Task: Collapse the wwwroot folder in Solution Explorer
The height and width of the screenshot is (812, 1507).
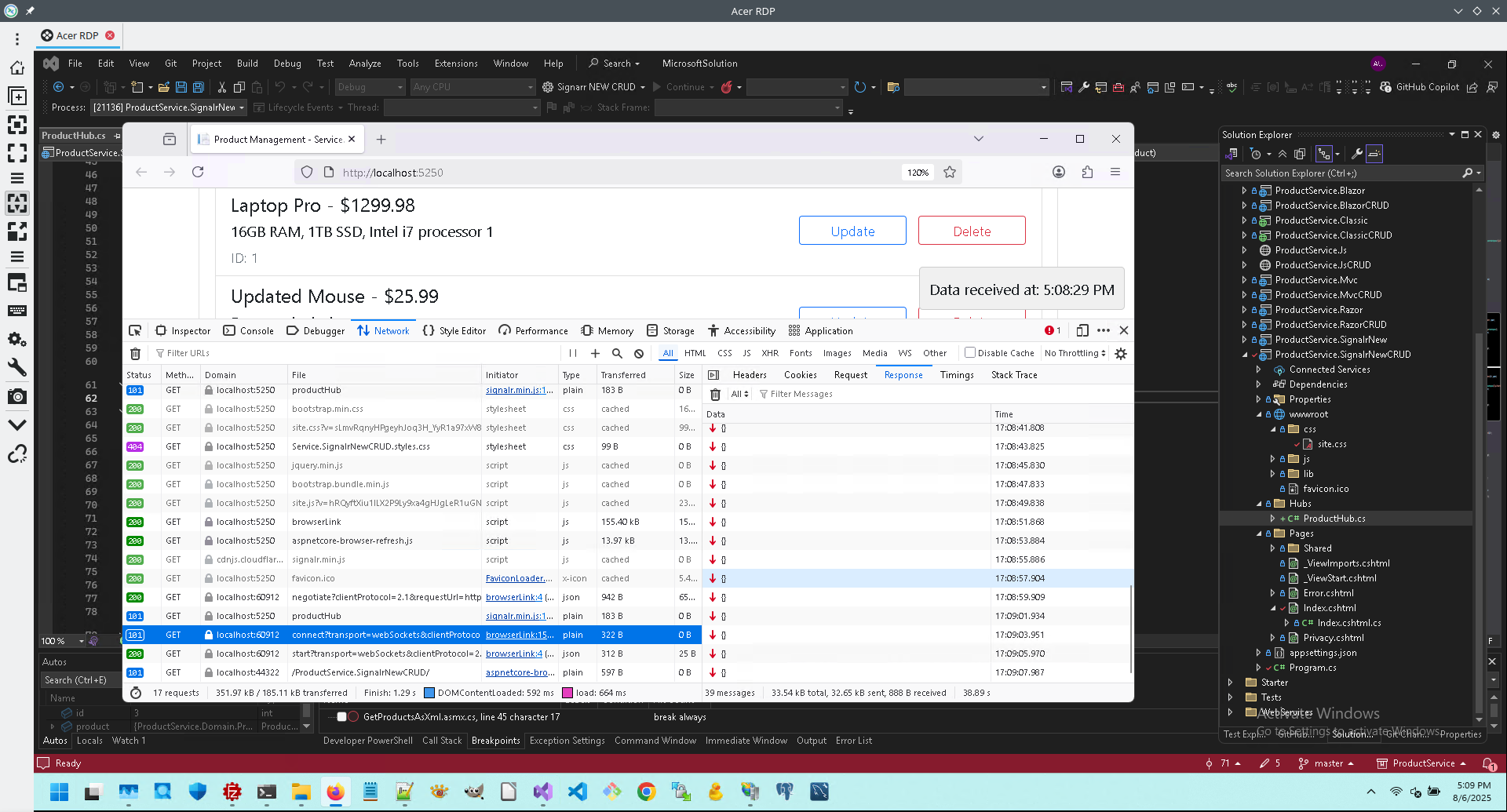Action: click(1258, 414)
